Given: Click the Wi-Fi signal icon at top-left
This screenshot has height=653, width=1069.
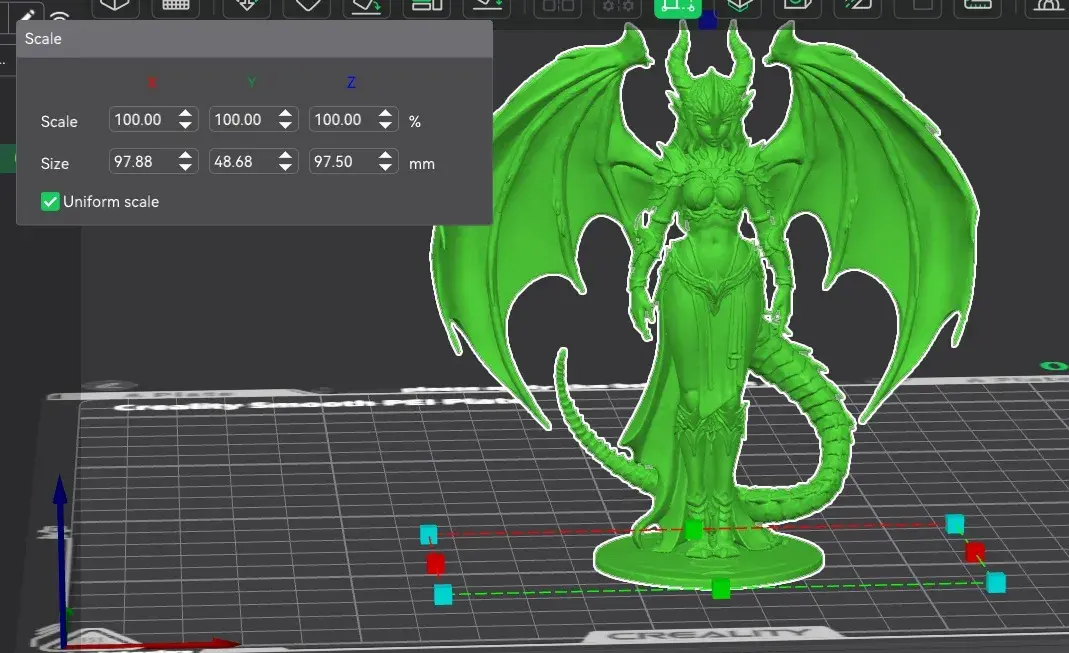Looking at the screenshot, I should coord(60,16).
